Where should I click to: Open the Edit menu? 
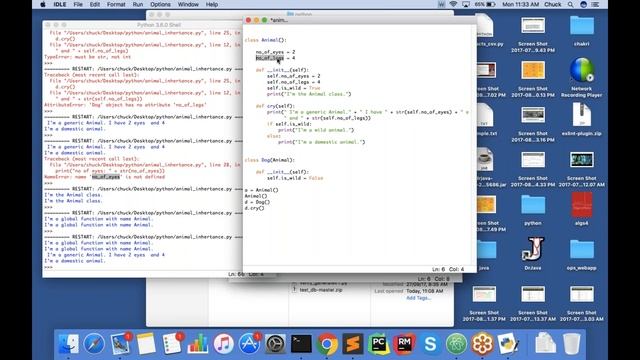click(x=95, y=4)
